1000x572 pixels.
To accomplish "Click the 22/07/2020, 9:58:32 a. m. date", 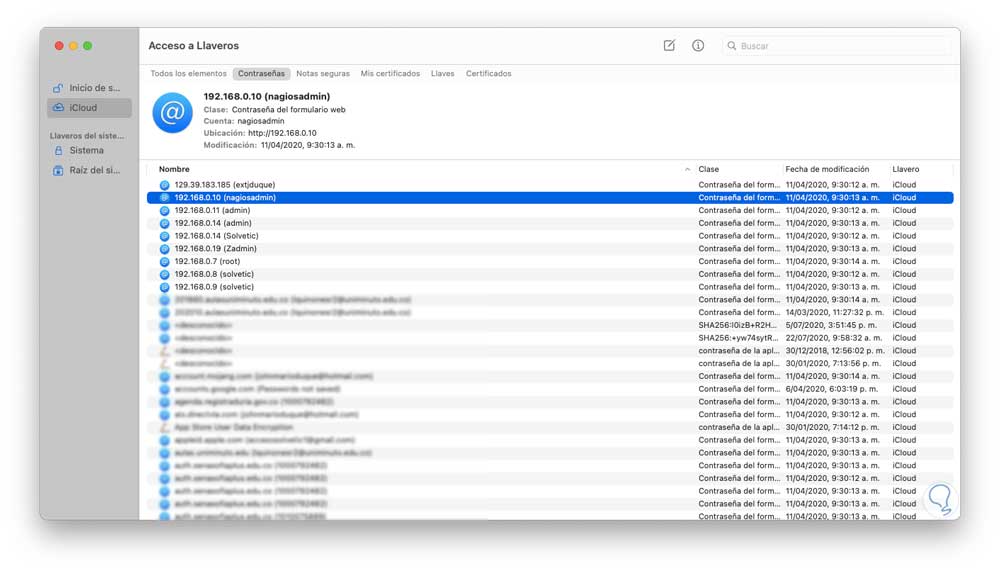I will (834, 338).
